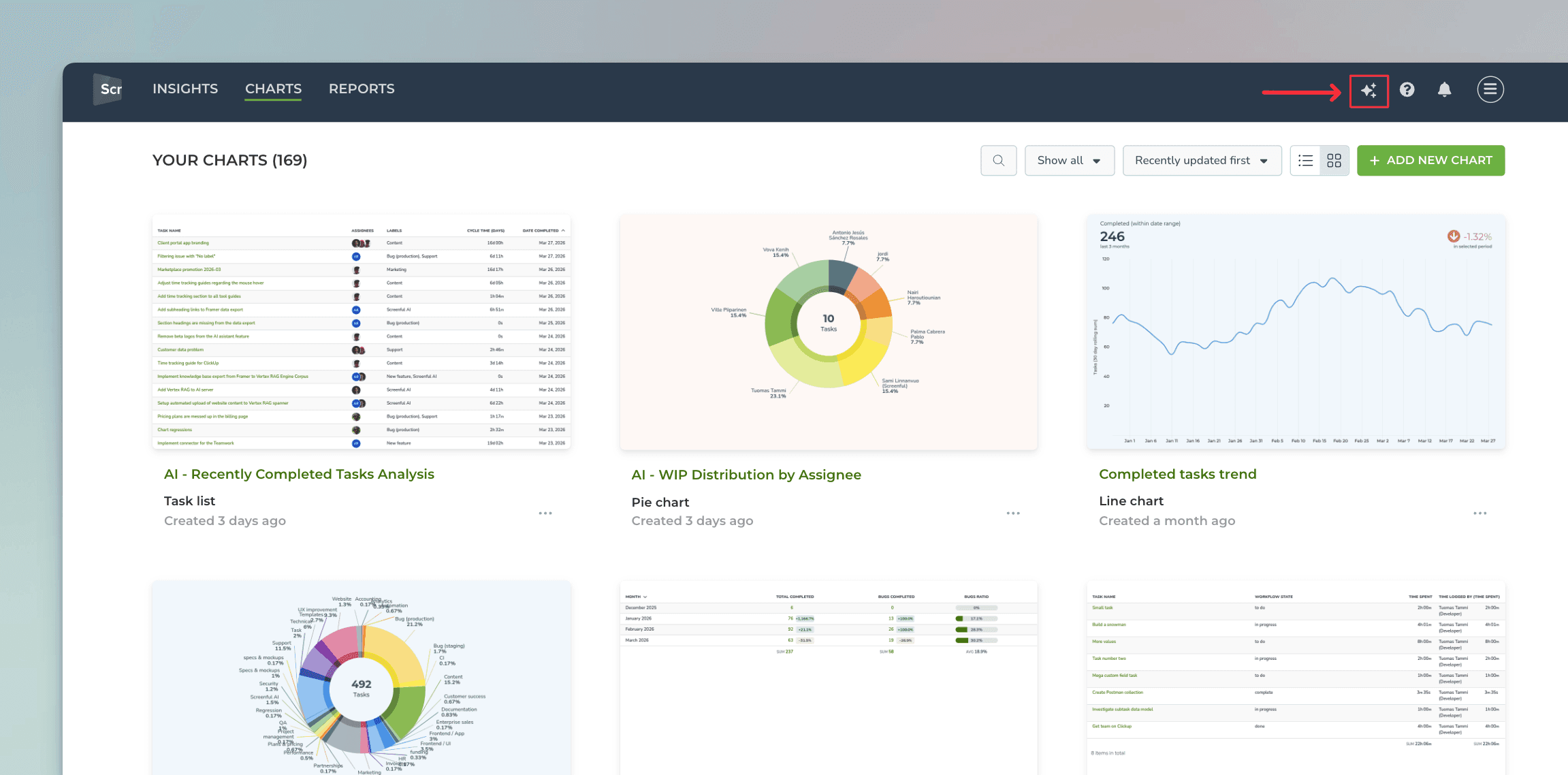Open the hamburger main menu
Image resolution: width=1568 pixels, height=775 pixels.
tap(1490, 89)
